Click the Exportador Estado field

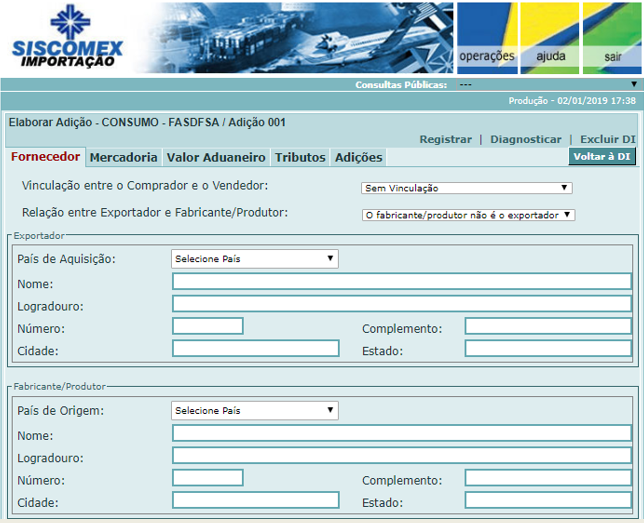(x=548, y=348)
